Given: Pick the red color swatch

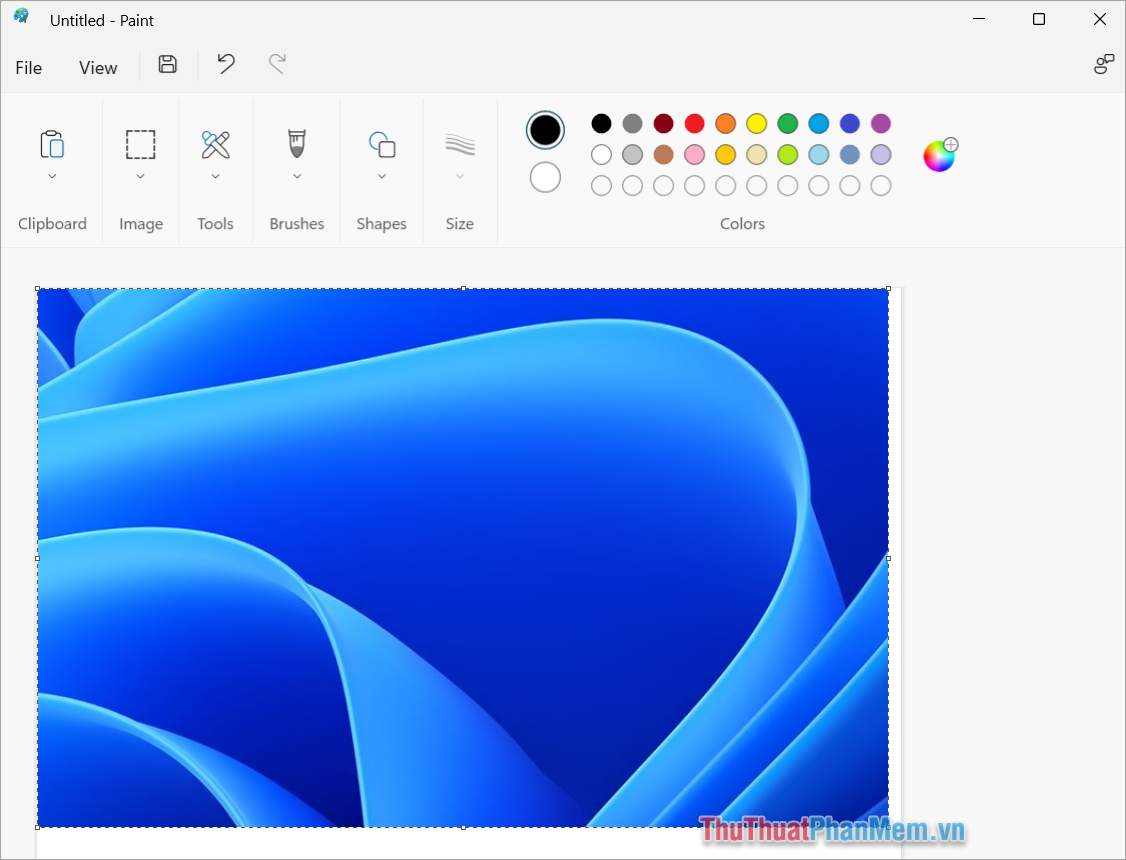Looking at the screenshot, I should 694,123.
